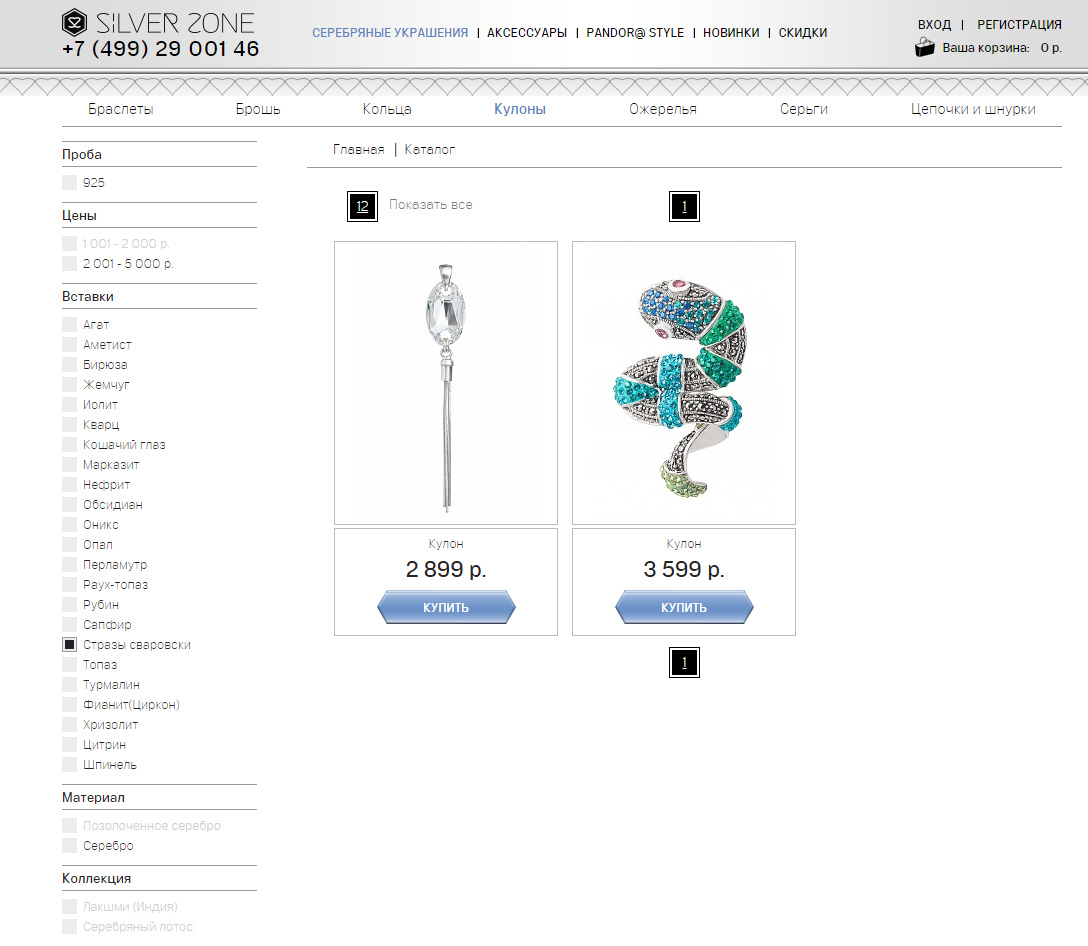This screenshot has height=946, width=1088.
Task: Enable the 2 001 - 5 000 р. price filter
Action: pyautogui.click(x=69, y=264)
